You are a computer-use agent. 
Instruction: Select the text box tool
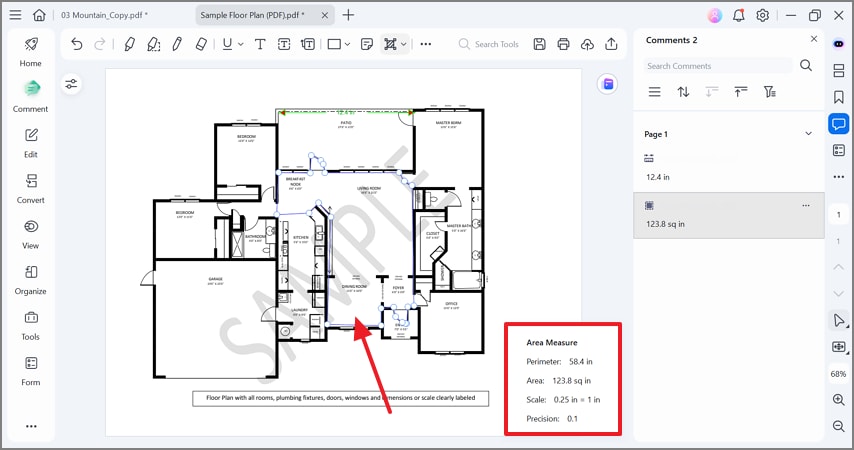[284, 44]
